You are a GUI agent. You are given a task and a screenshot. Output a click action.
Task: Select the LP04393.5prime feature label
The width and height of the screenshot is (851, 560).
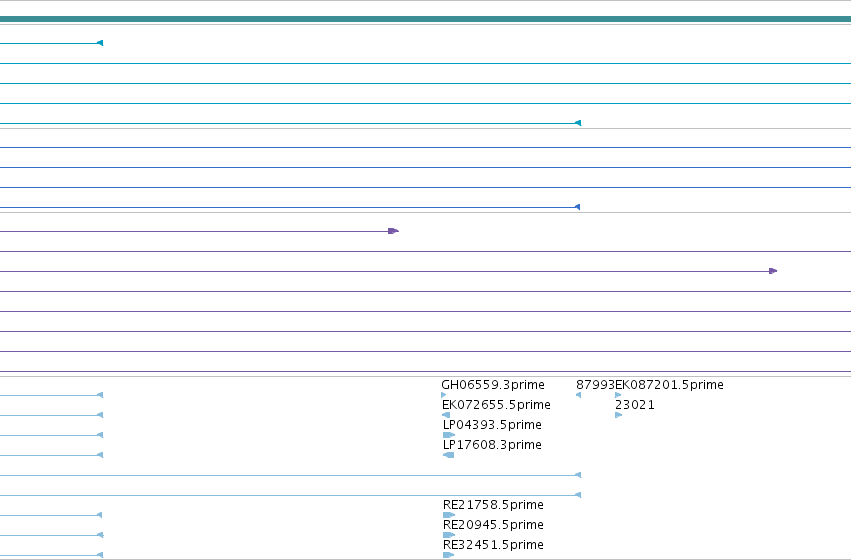[492, 425]
